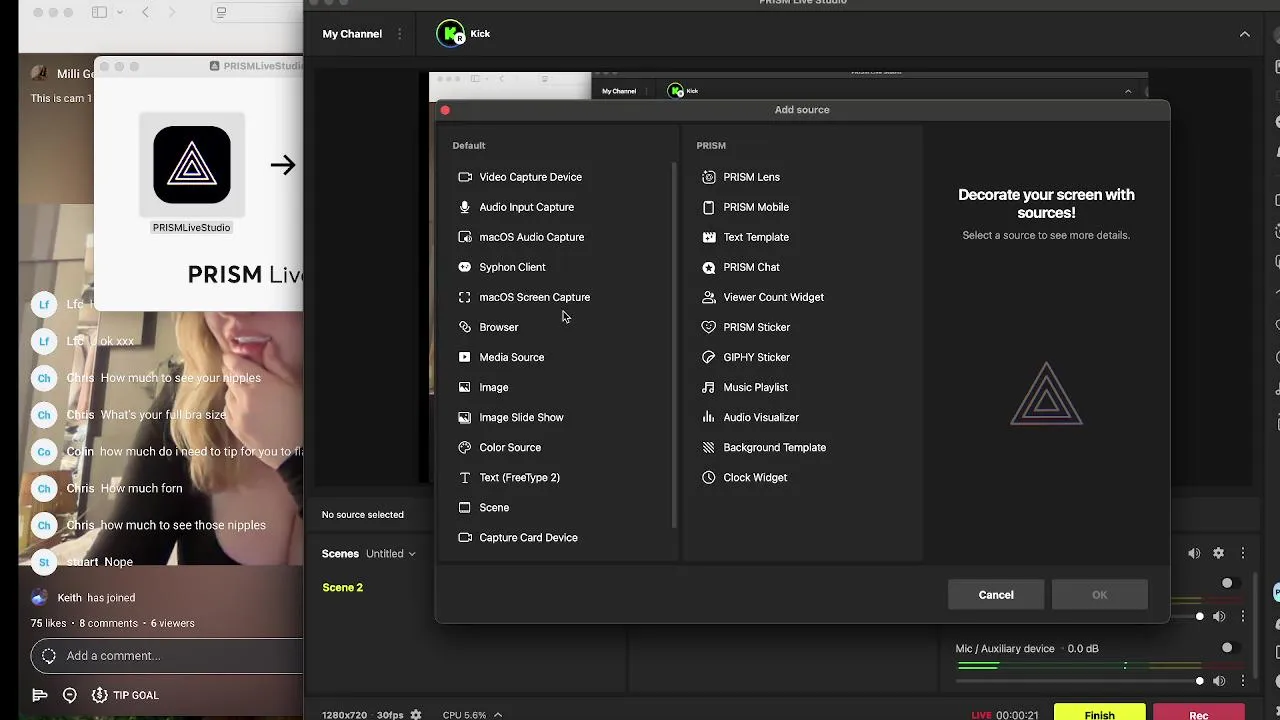Open Mic / Auxiliary device three-dot options

click(1243, 680)
